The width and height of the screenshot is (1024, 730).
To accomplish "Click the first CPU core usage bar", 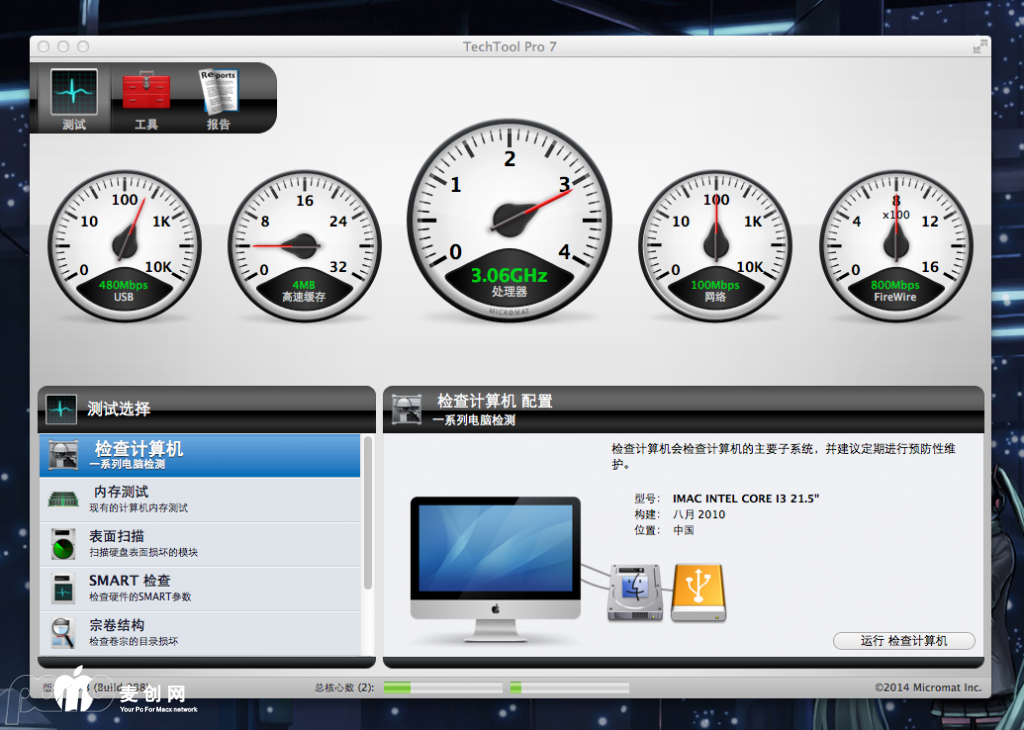I will pos(443,688).
